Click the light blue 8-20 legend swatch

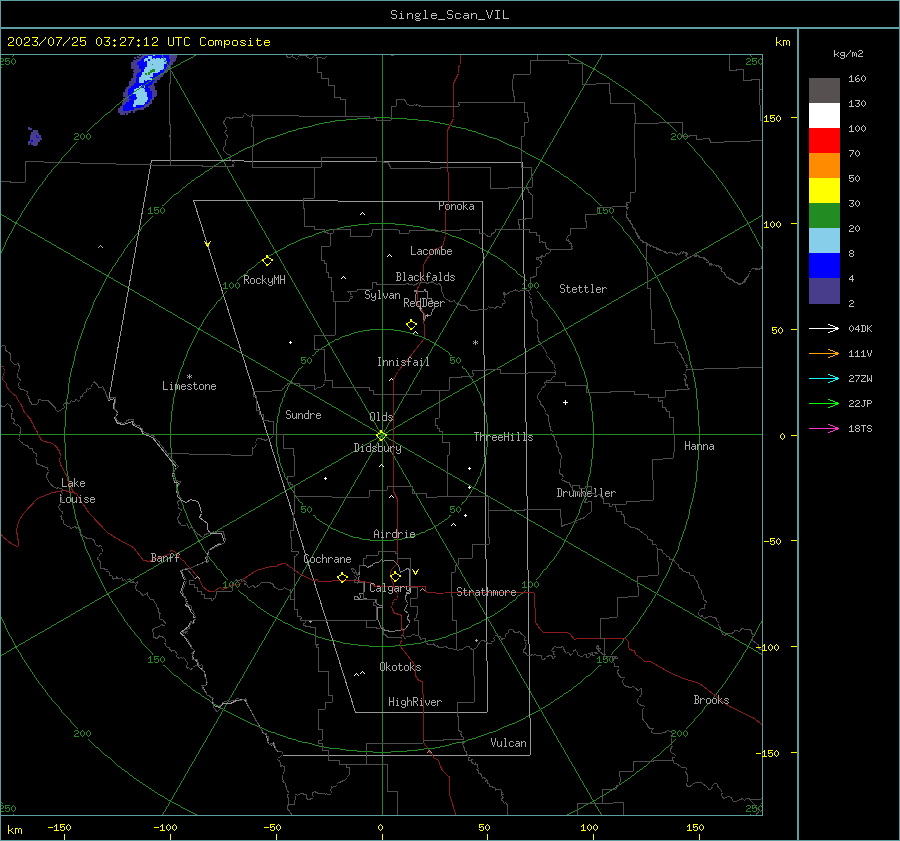pos(824,241)
